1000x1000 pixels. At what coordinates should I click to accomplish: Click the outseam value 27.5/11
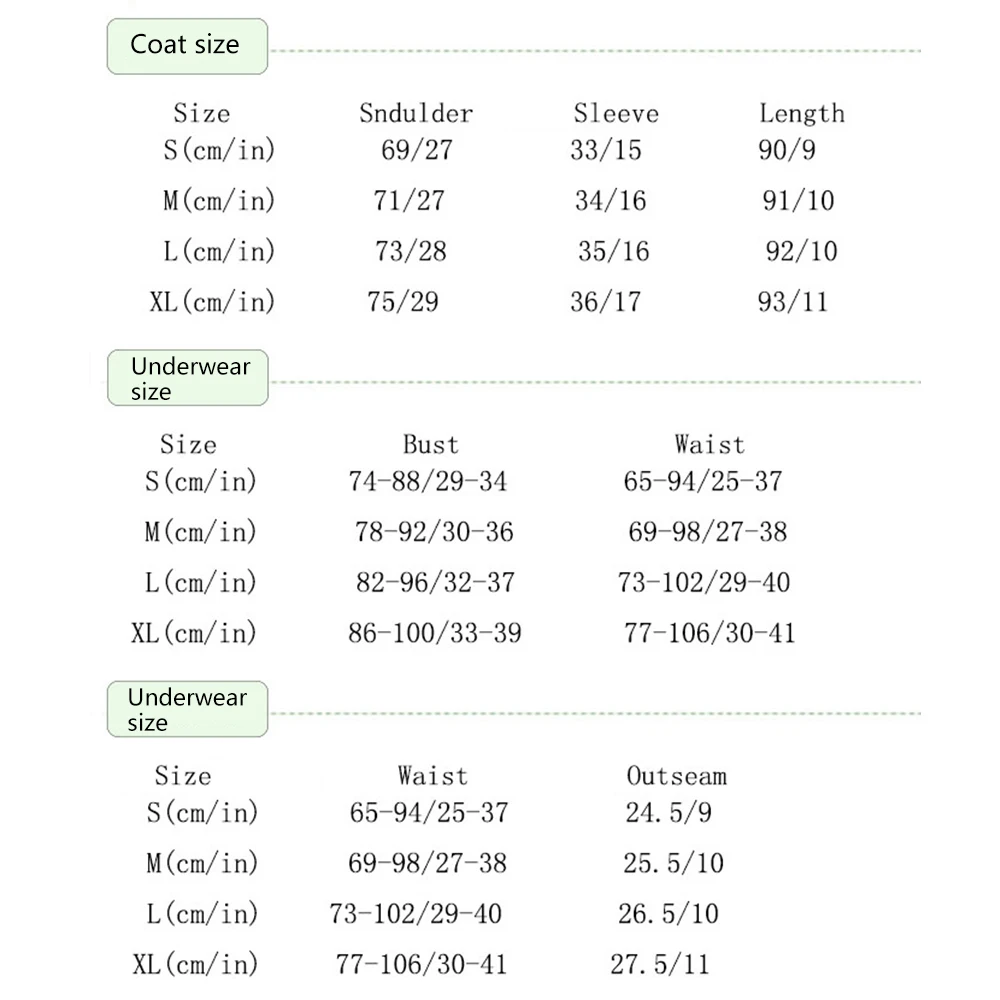659,964
